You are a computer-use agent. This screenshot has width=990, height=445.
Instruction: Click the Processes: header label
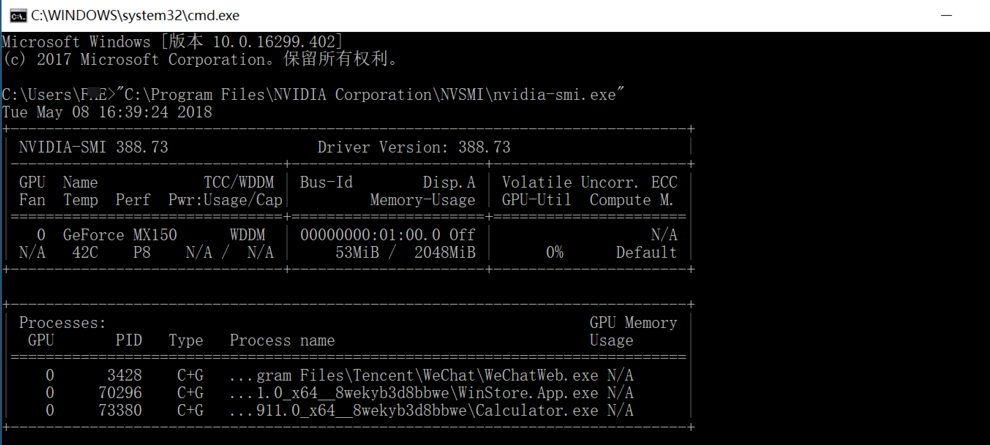62,323
